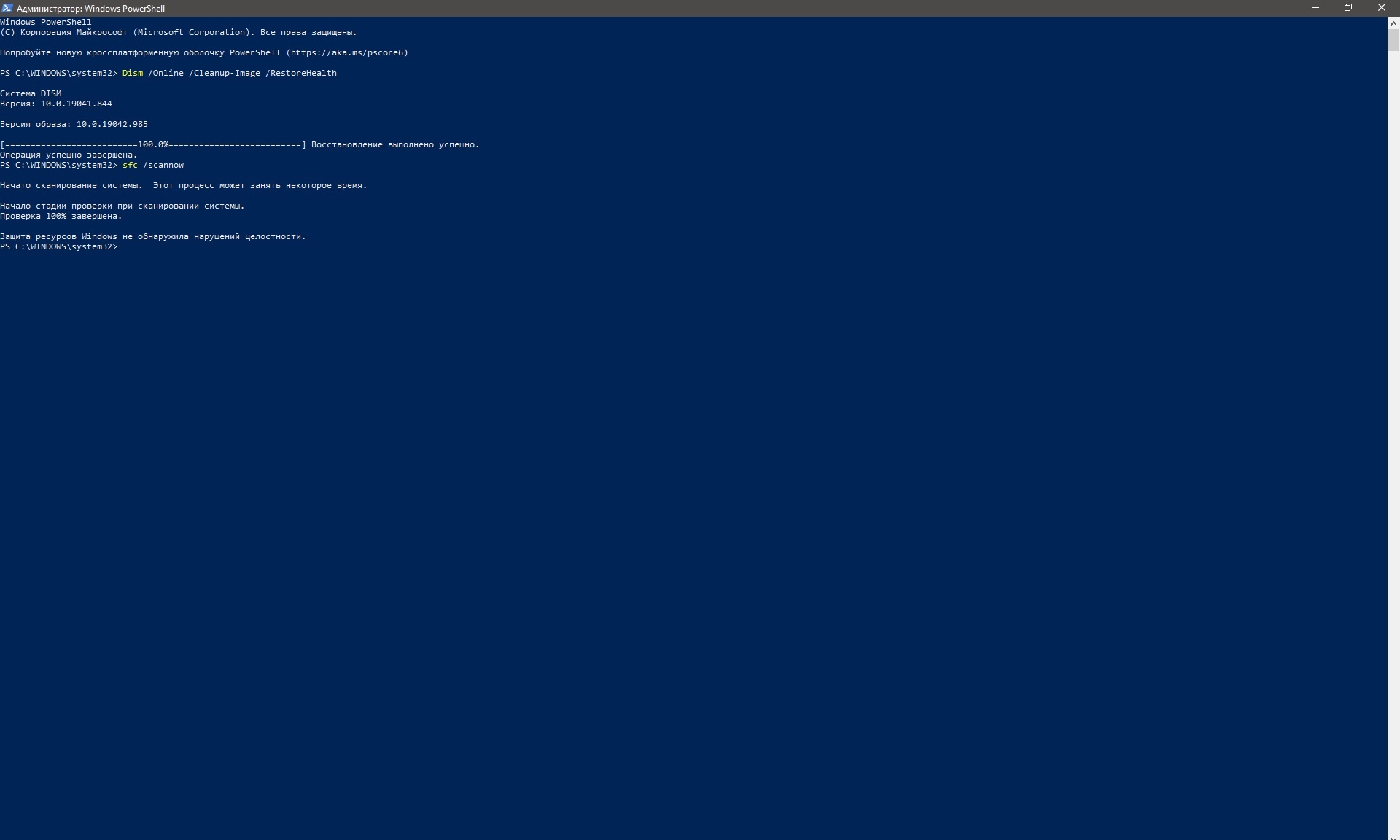Click the scrollbar up arrow
This screenshot has width=1400, height=840.
coord(1393,23)
